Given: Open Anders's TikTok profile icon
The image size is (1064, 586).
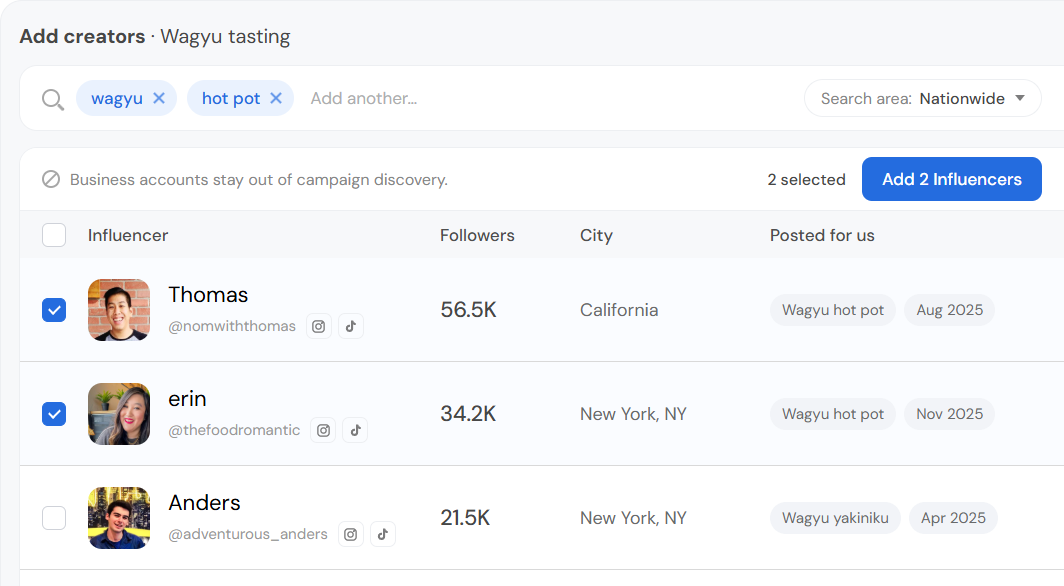Looking at the screenshot, I should click(383, 534).
